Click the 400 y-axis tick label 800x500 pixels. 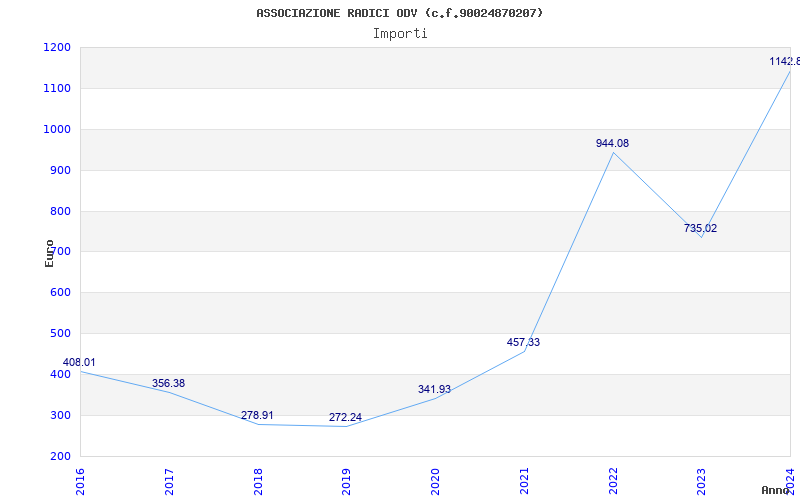tap(59, 374)
